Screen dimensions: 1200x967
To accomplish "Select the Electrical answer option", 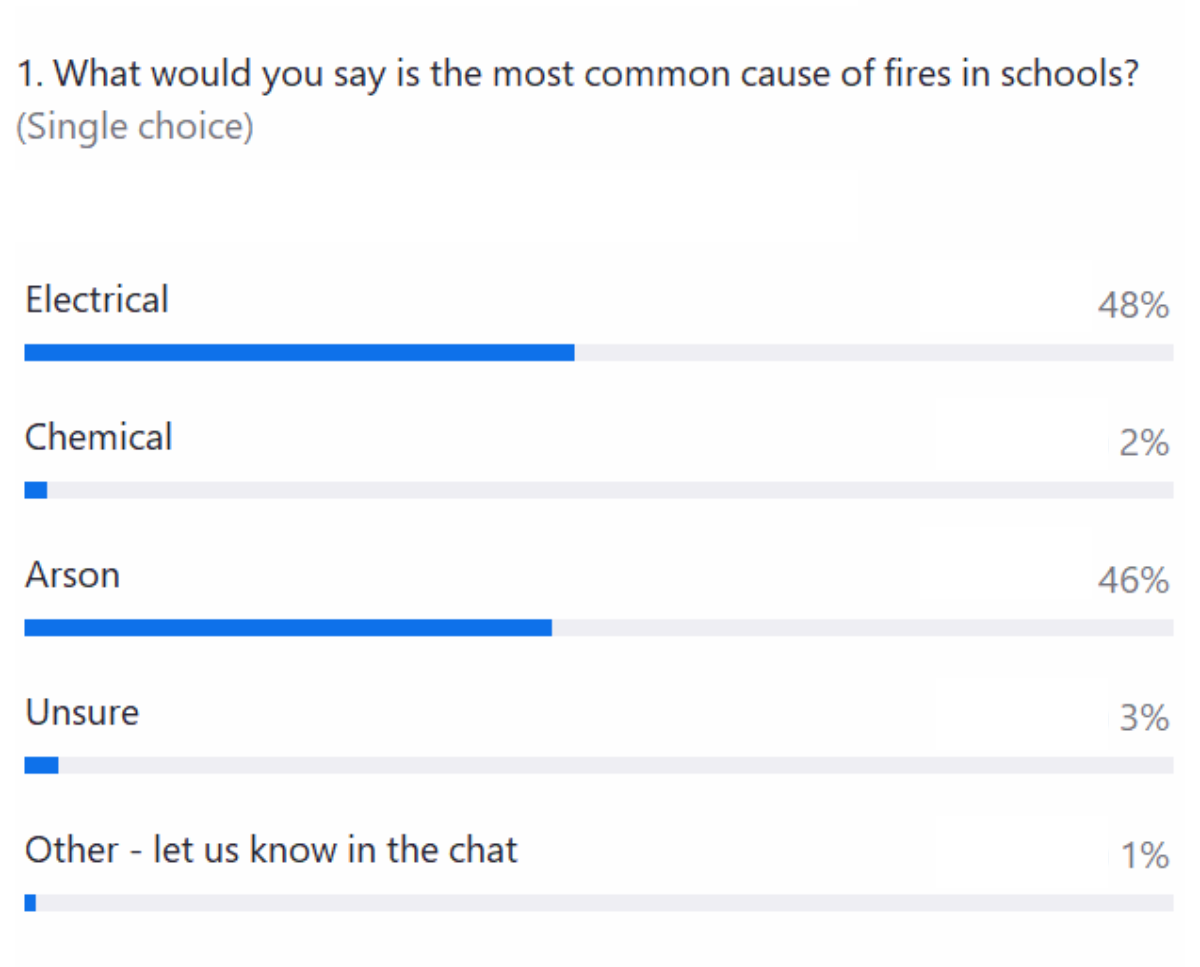I will tap(97, 300).
